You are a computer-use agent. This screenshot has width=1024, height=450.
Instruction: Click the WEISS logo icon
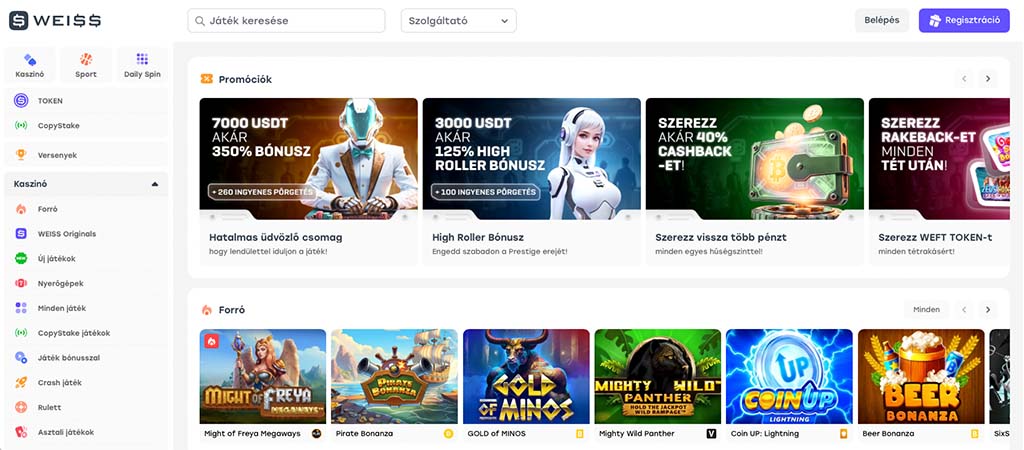[x=18, y=20]
